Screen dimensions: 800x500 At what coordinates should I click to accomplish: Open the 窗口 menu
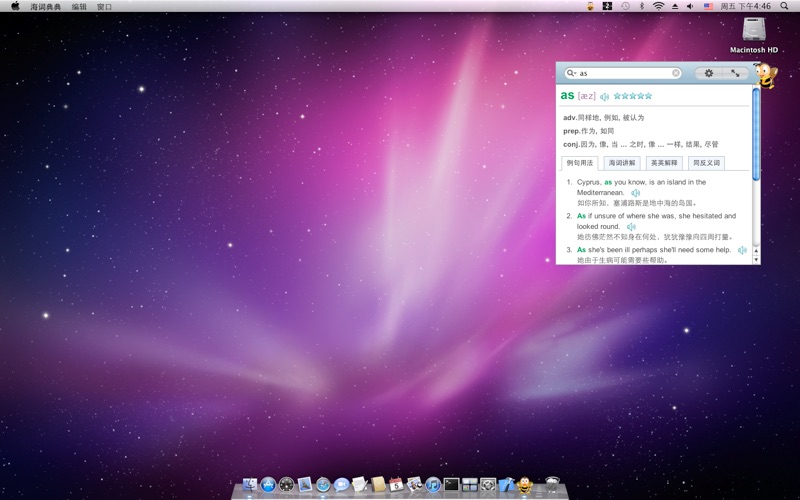104,7
